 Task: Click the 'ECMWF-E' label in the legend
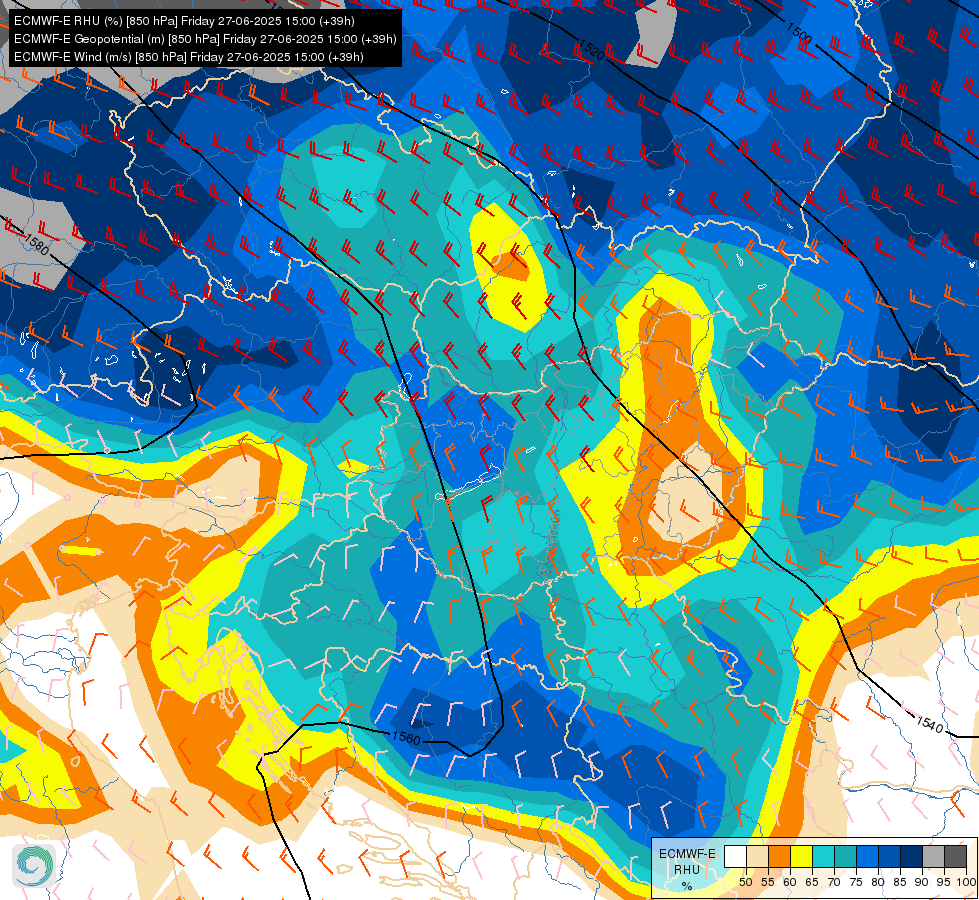click(x=687, y=854)
